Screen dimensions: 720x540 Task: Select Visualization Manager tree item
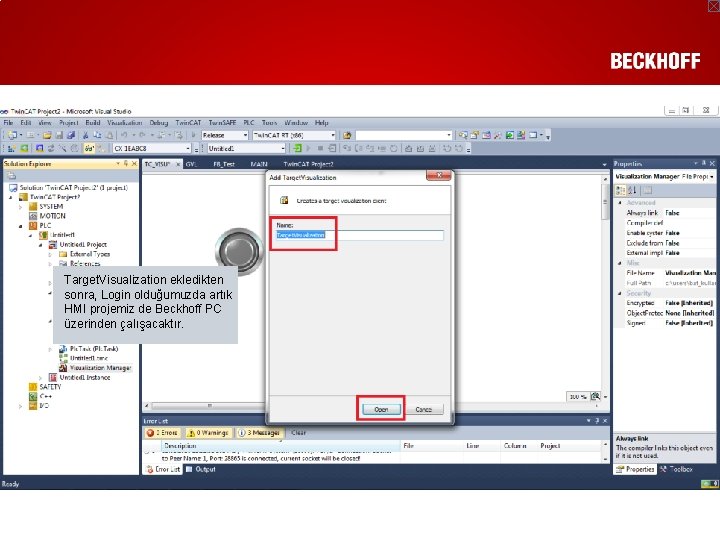pyautogui.click(x=100, y=368)
